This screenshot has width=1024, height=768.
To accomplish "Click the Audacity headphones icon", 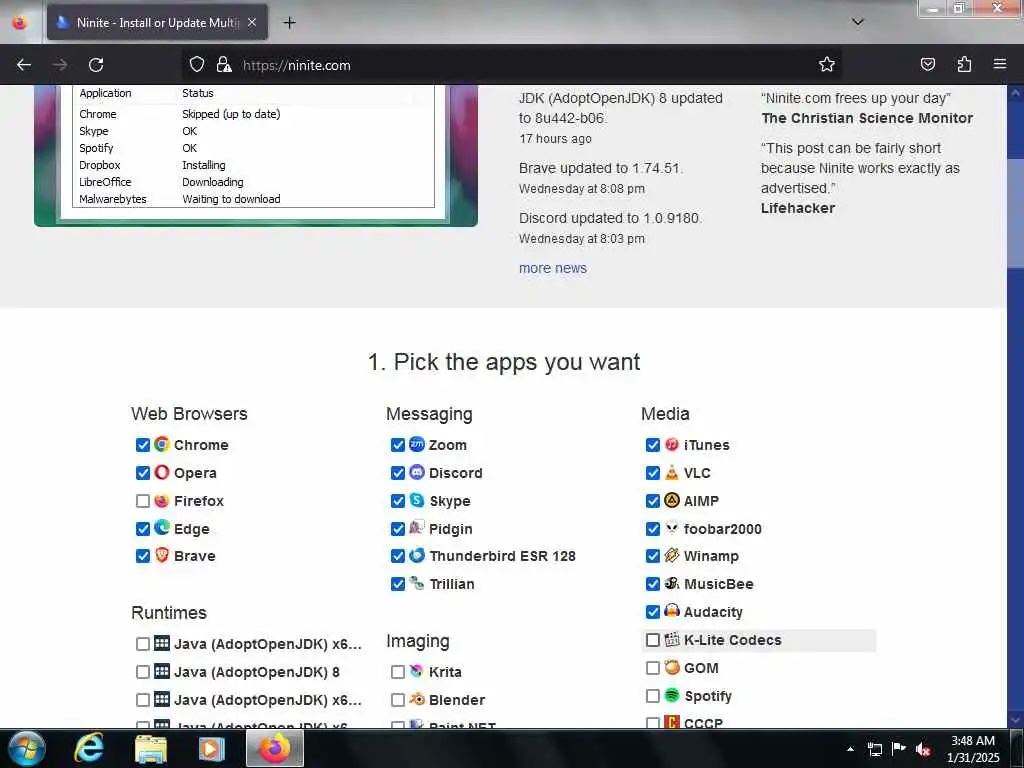I will 671,611.
